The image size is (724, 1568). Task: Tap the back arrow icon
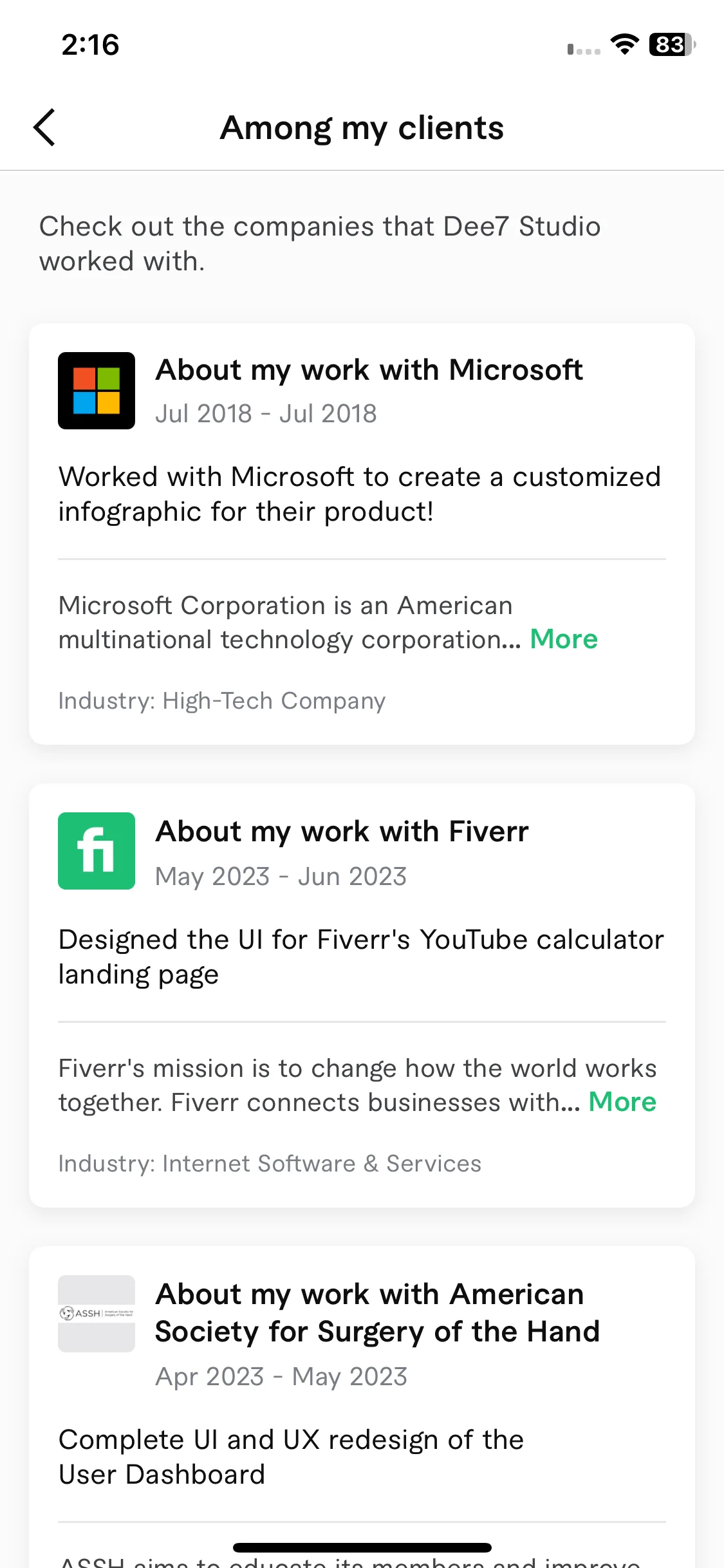[x=44, y=127]
